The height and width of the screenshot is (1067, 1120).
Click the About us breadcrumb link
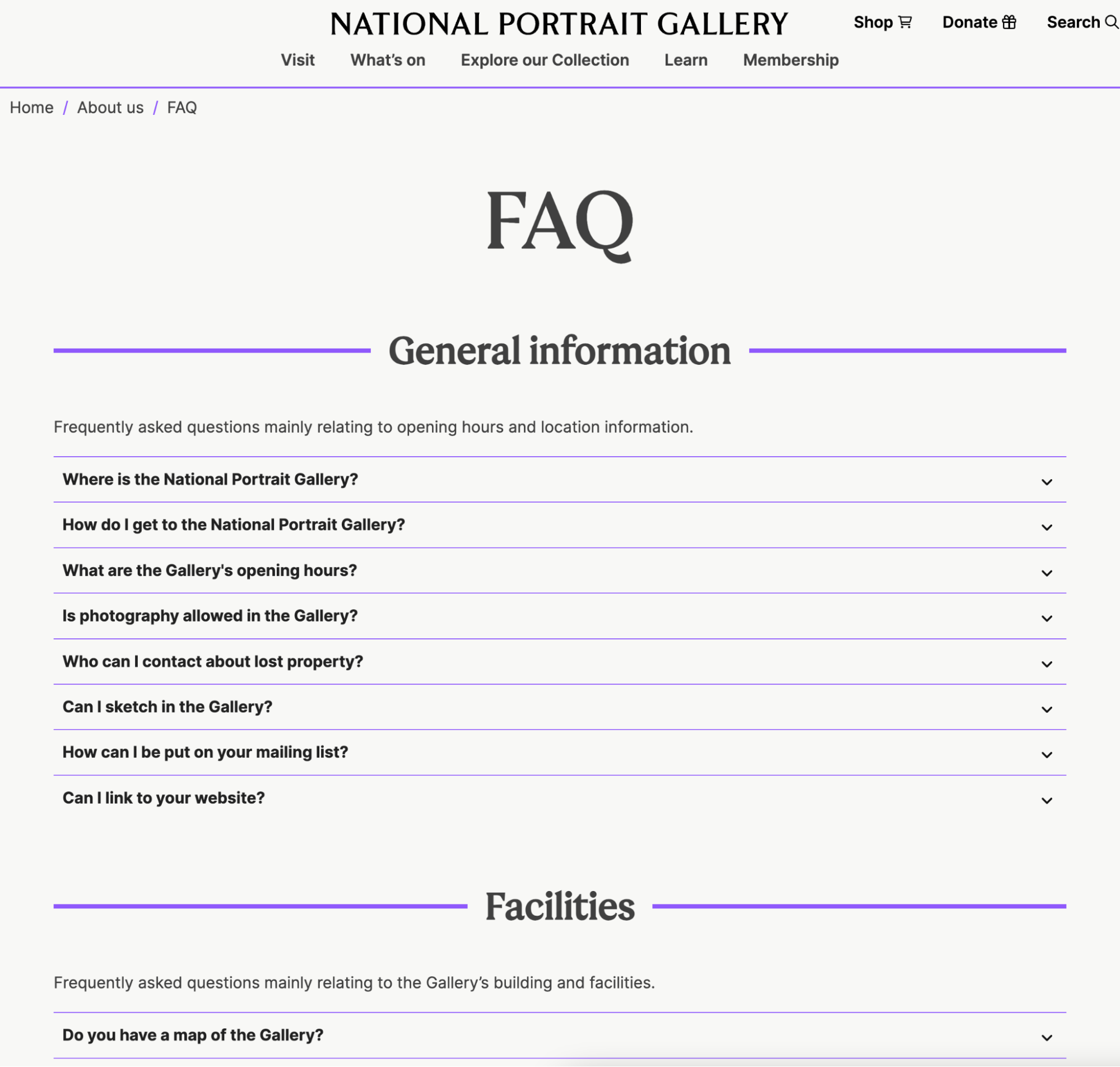pos(110,107)
